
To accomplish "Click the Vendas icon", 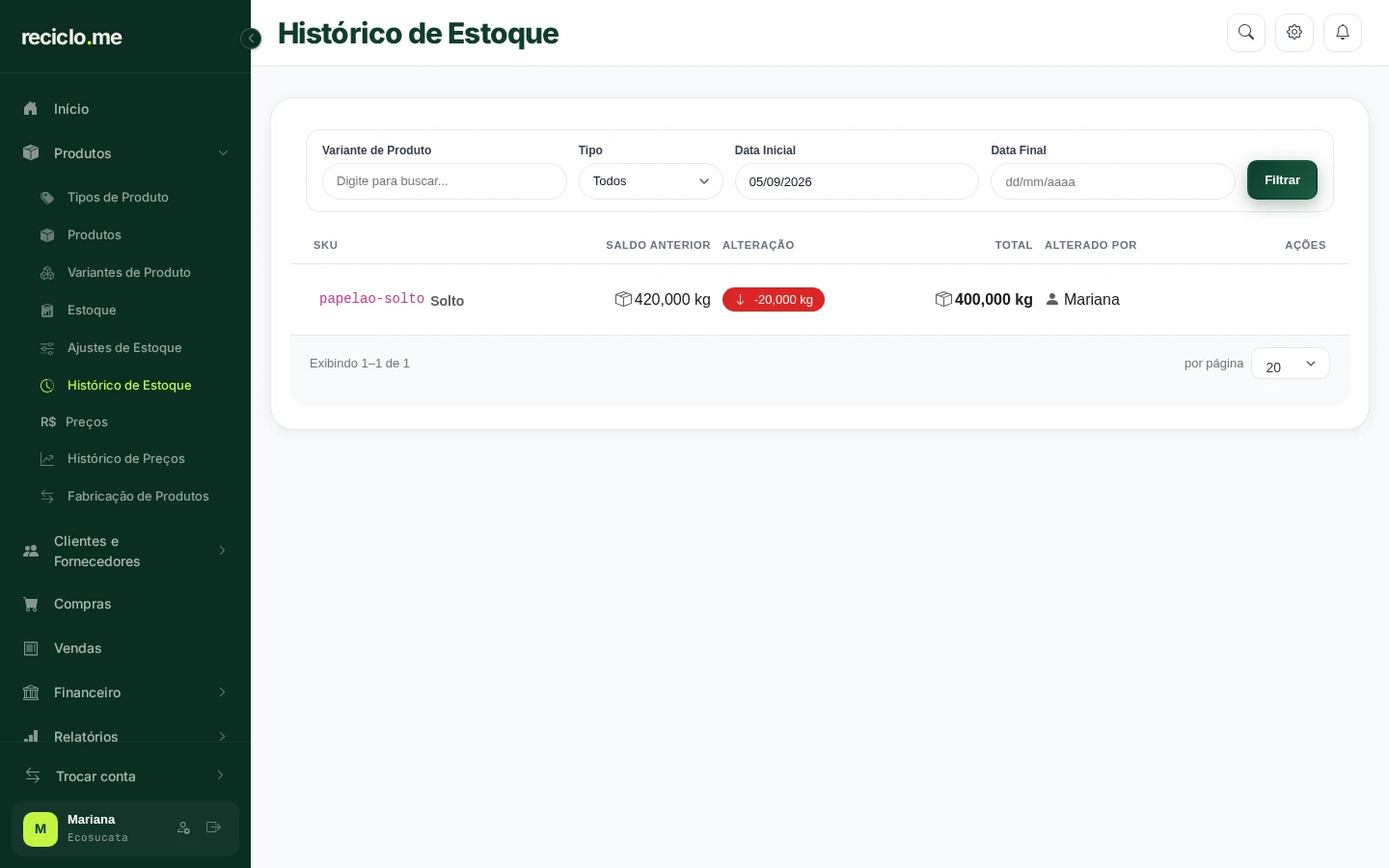I will coord(31,649).
